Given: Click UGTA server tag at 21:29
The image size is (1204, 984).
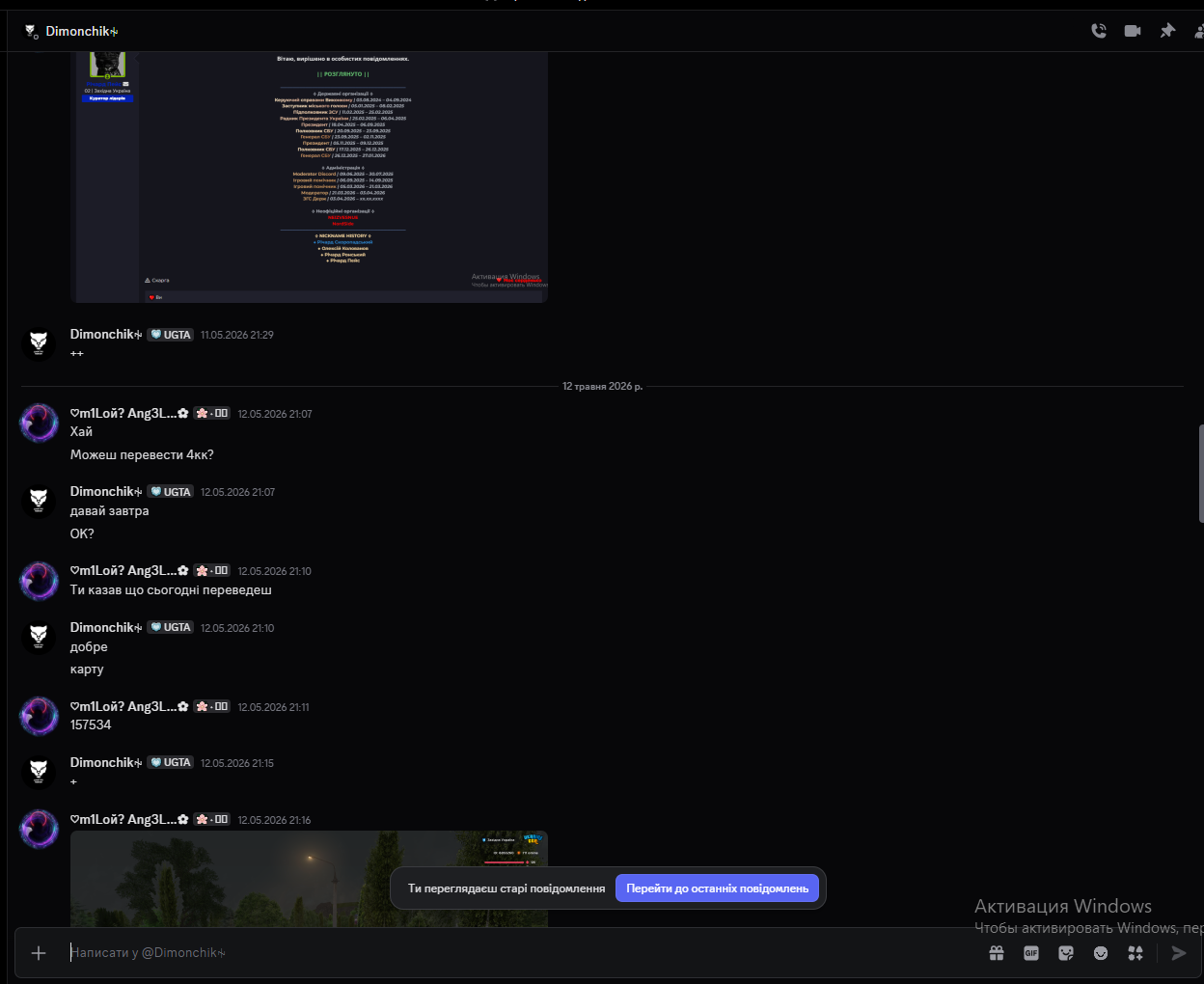Looking at the screenshot, I should [x=171, y=335].
